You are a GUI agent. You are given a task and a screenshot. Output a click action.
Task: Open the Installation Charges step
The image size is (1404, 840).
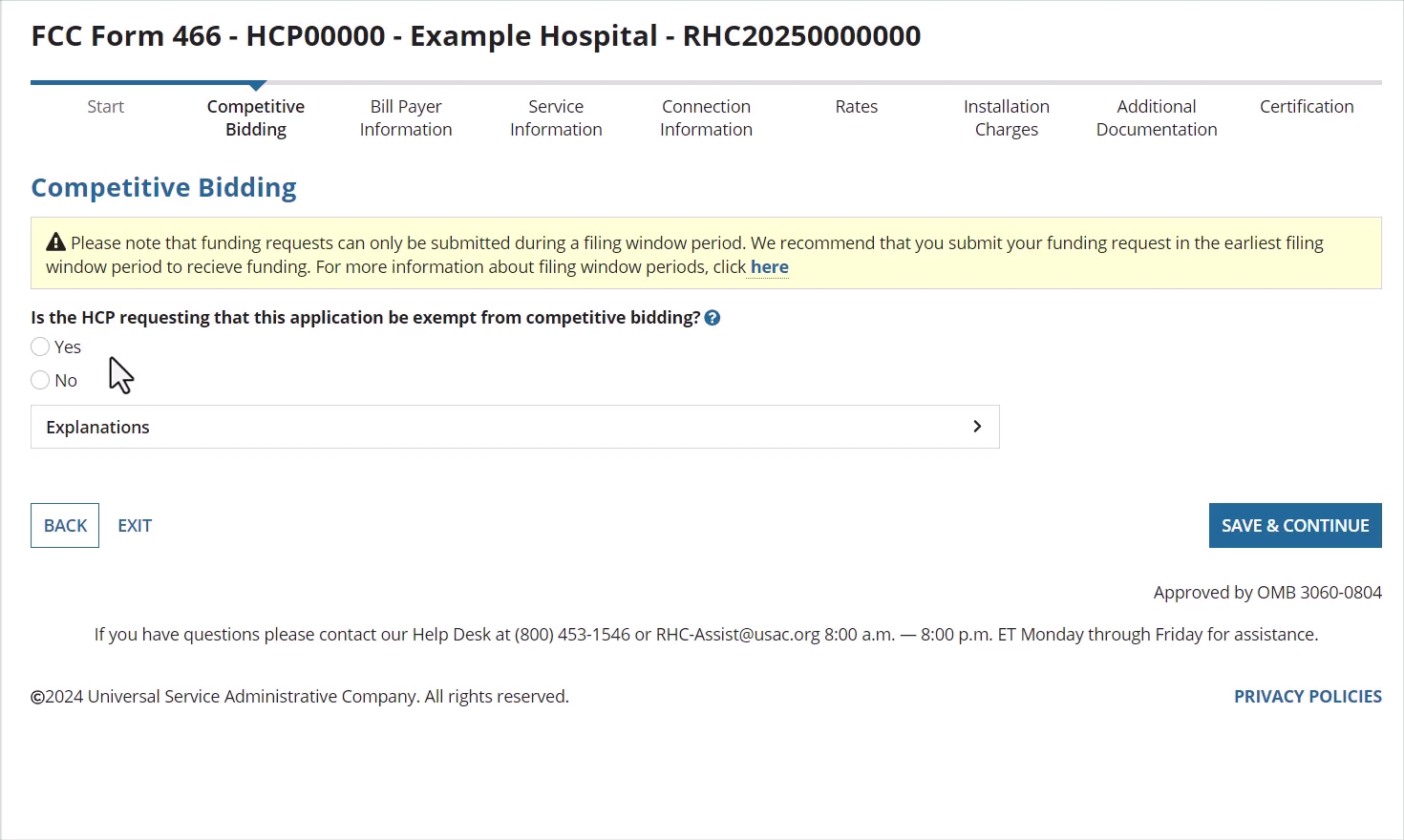tap(1006, 118)
